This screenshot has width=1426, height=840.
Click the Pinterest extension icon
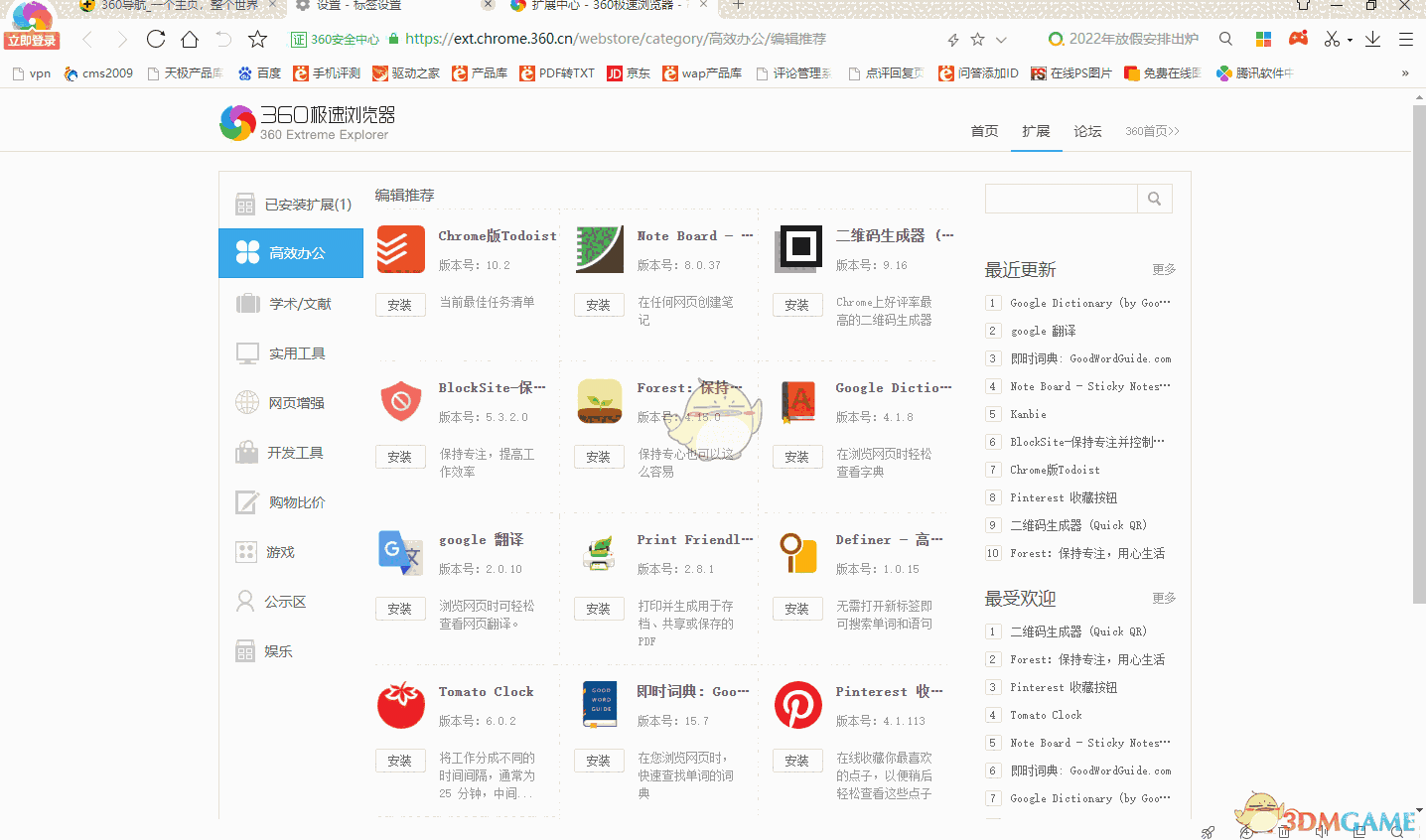(798, 705)
